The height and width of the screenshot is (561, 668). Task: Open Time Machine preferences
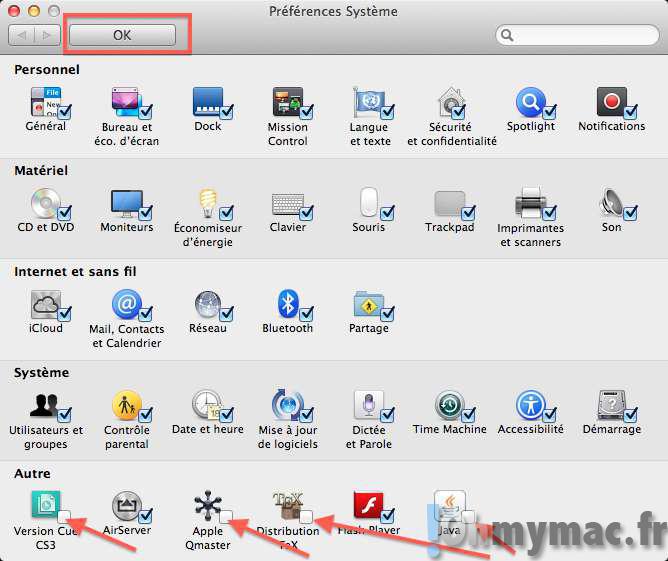[449, 405]
